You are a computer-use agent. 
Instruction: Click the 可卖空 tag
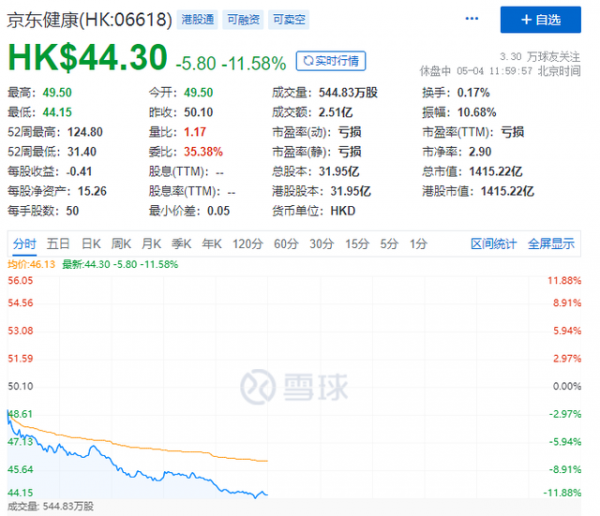click(x=289, y=20)
